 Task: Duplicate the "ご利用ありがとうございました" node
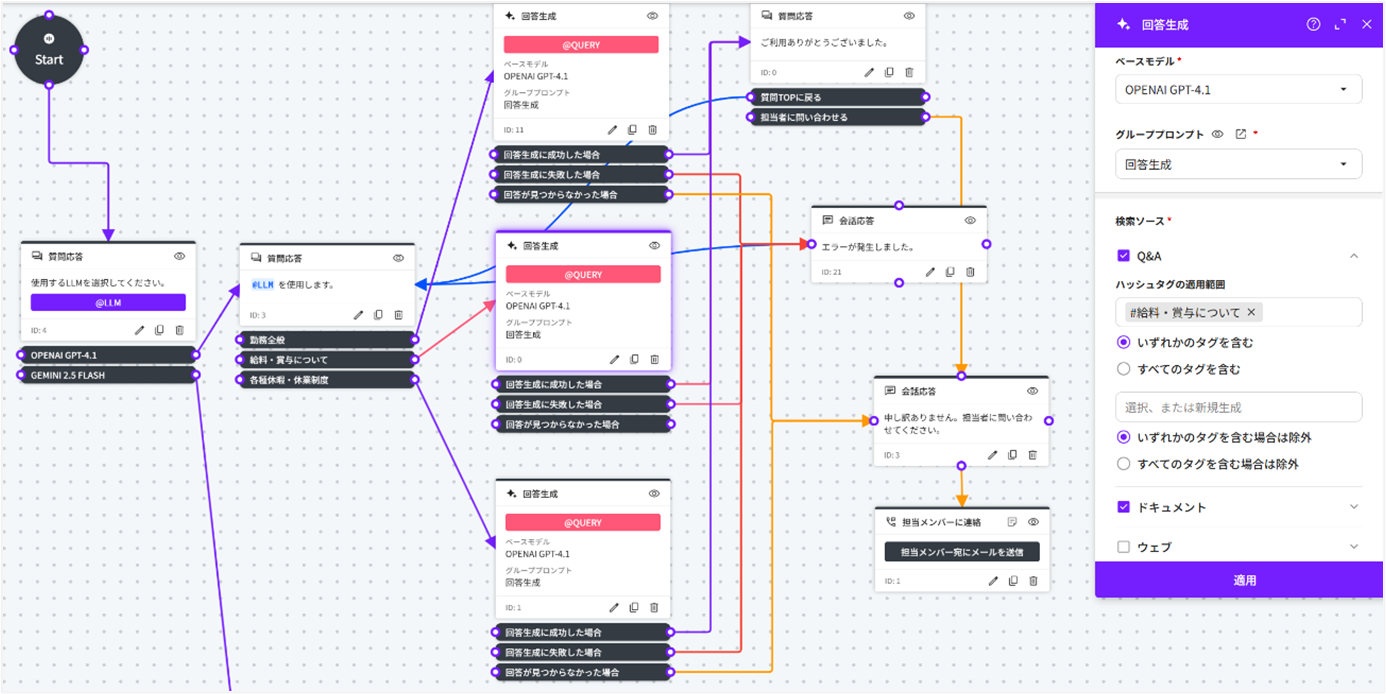click(x=889, y=72)
